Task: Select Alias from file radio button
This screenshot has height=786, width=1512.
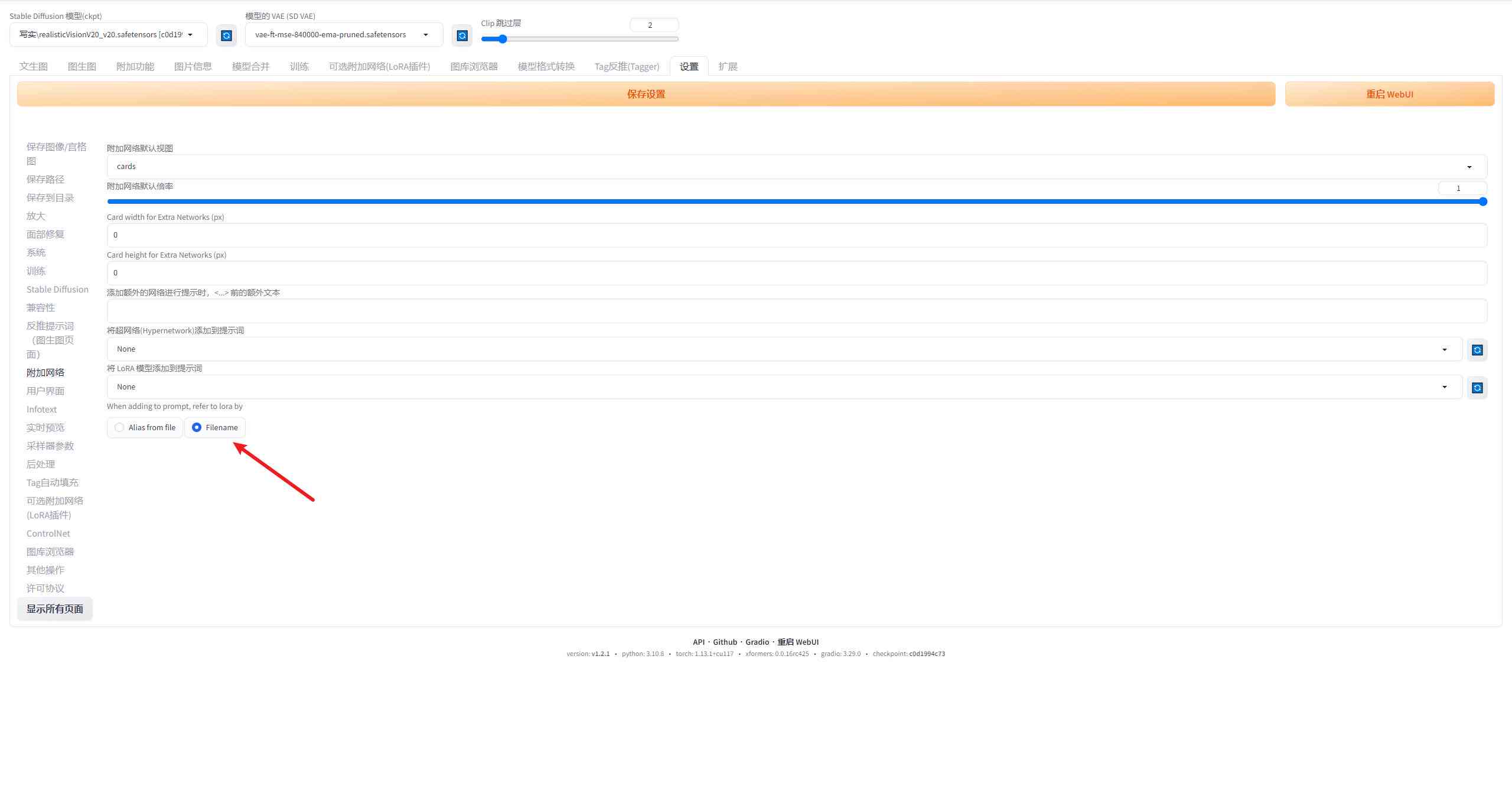Action: (119, 427)
